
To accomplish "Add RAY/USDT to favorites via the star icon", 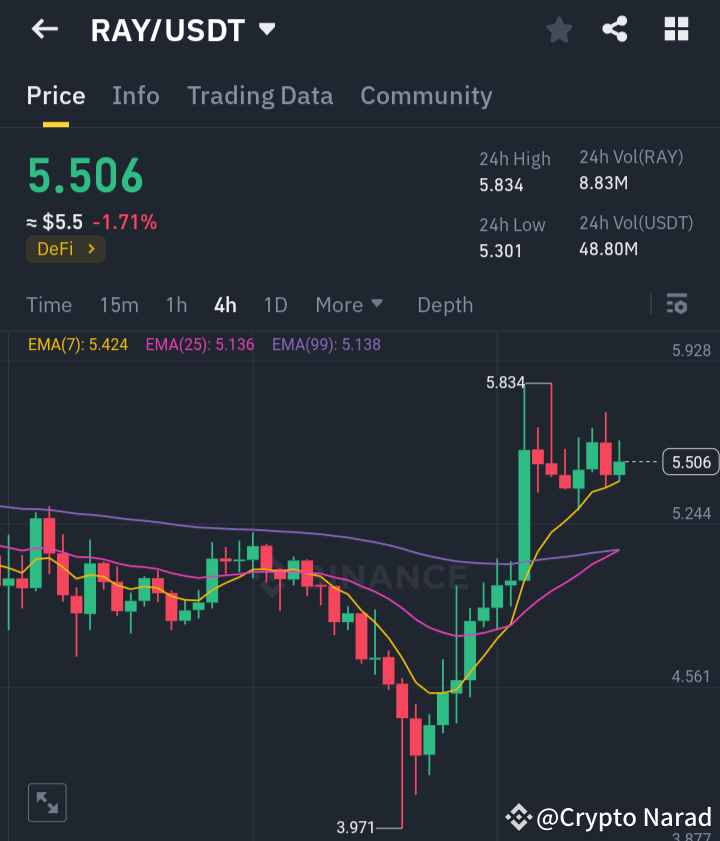I will pyautogui.click(x=559, y=29).
